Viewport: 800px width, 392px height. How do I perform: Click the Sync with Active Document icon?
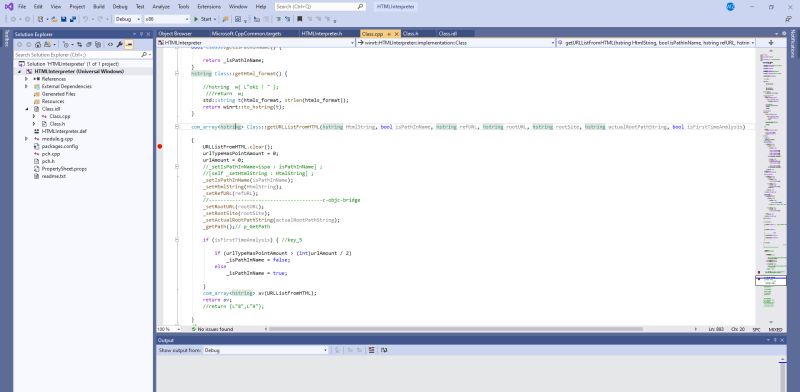point(80,44)
